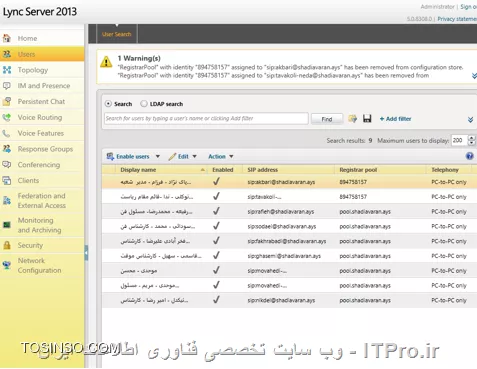Click the Privacy statement link
This screenshot has width=477, height=369.
tap(457, 19)
